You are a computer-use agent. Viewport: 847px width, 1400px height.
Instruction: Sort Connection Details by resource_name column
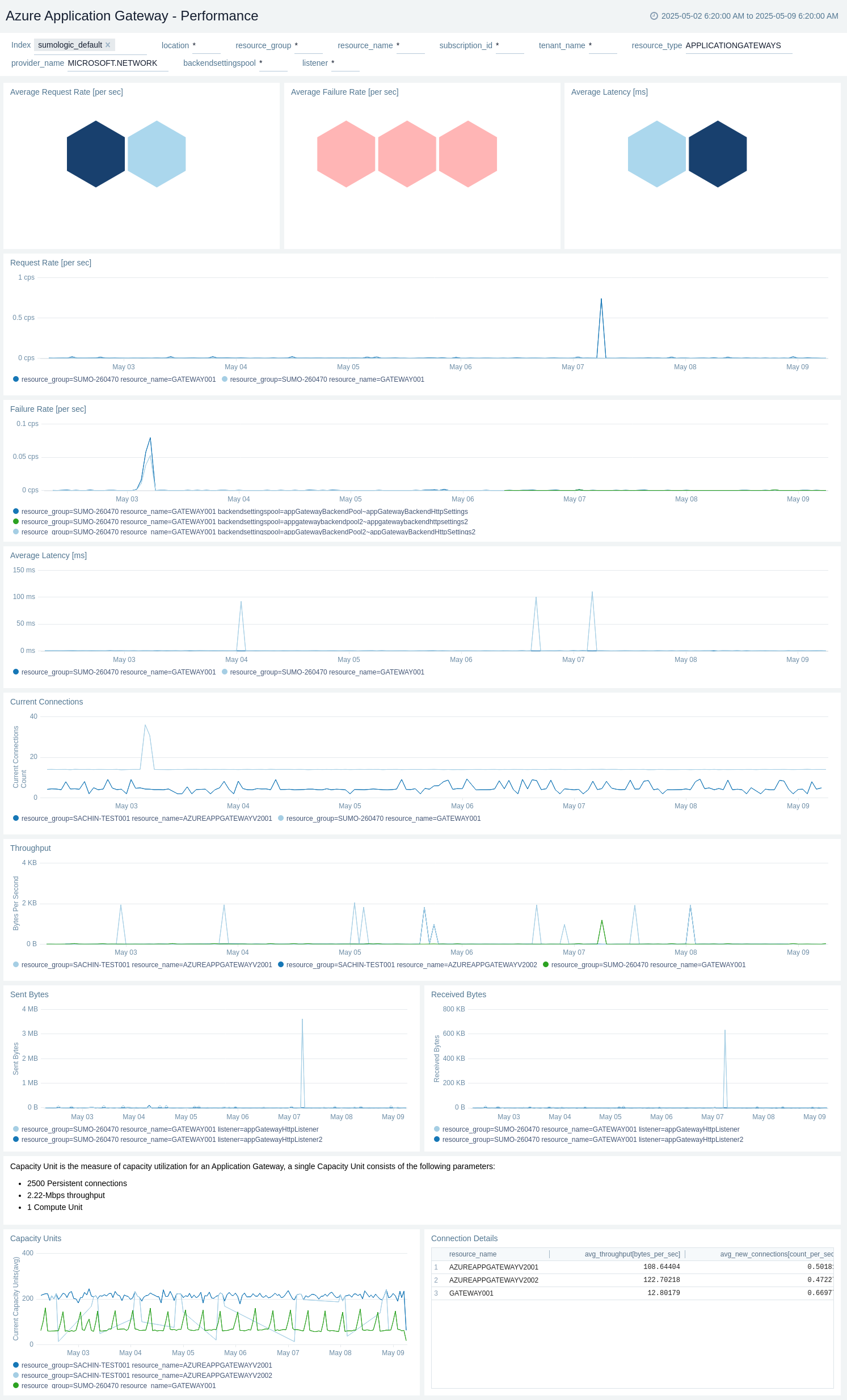(473, 1254)
